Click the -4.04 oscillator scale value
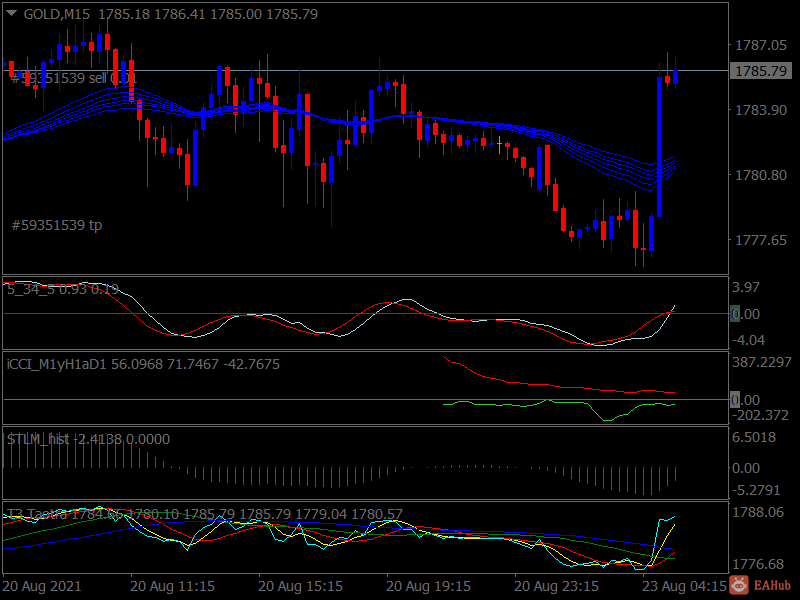This screenshot has width=800, height=600. pos(747,340)
